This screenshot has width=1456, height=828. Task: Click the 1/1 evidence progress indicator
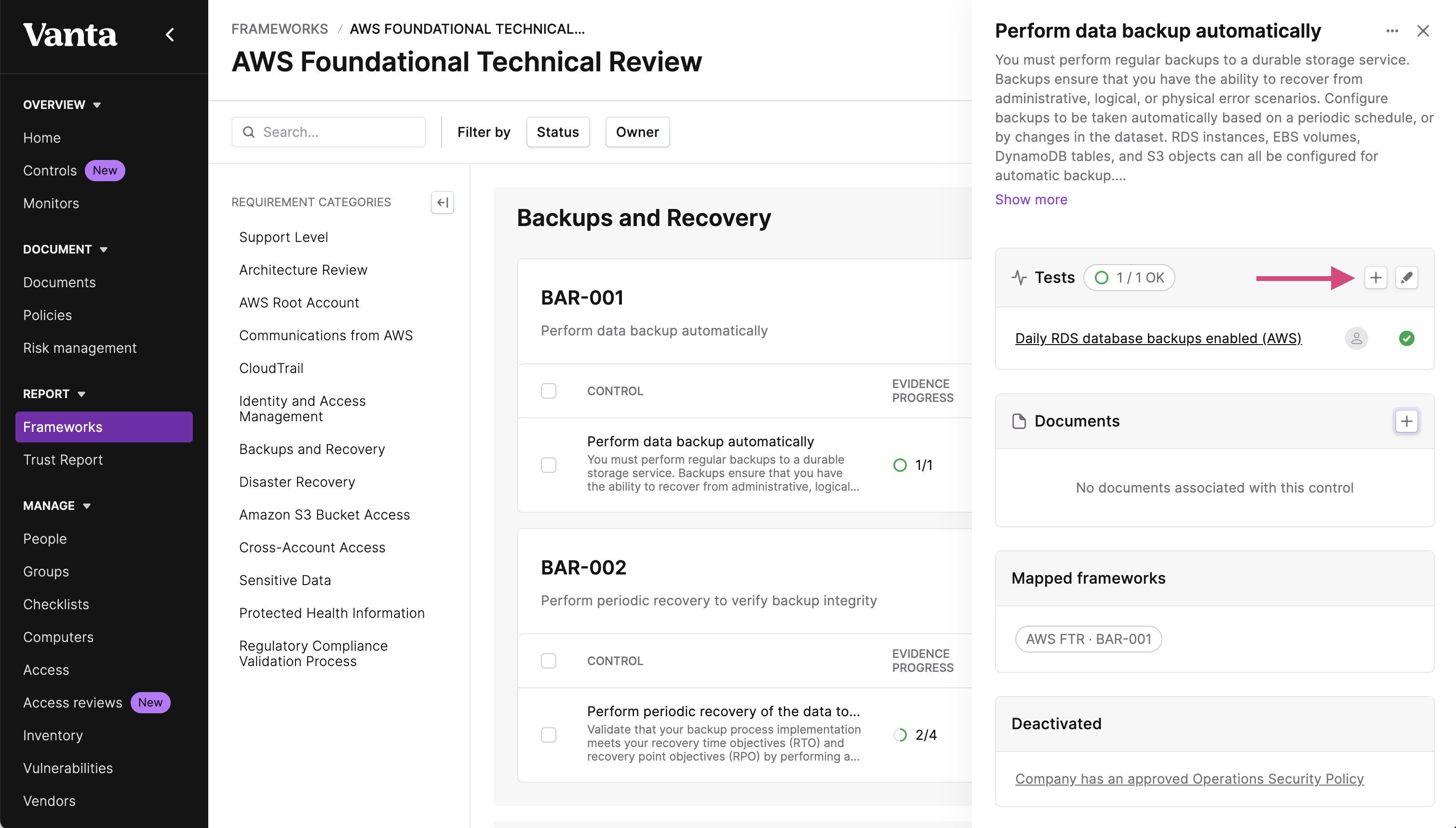[x=913, y=465]
